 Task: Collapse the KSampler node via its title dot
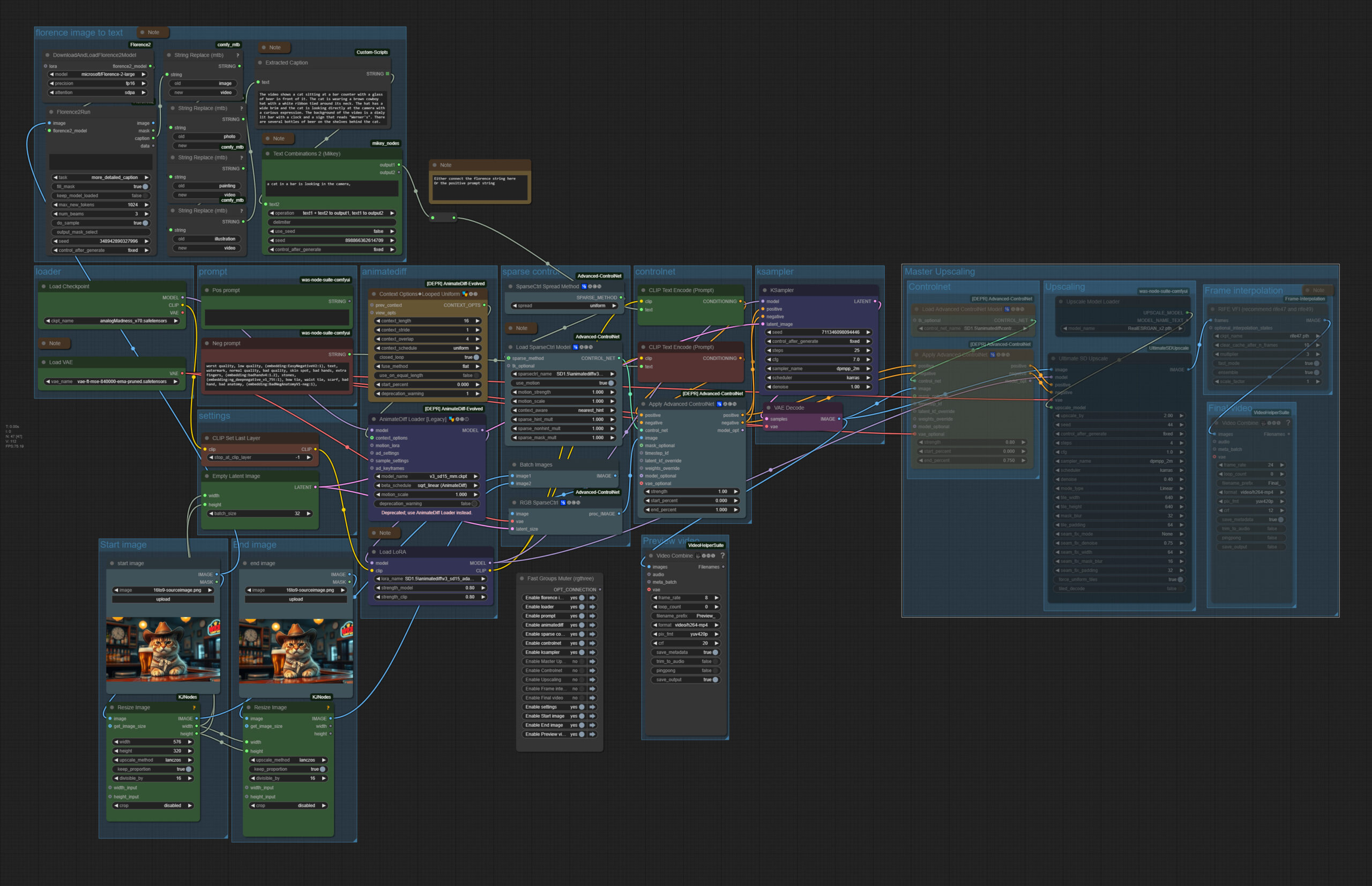[764, 290]
